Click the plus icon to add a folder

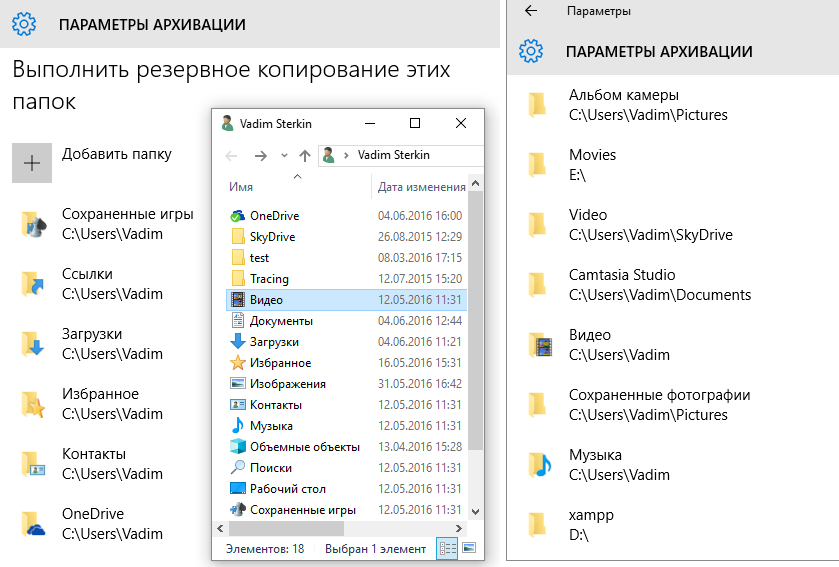[x=32, y=163]
